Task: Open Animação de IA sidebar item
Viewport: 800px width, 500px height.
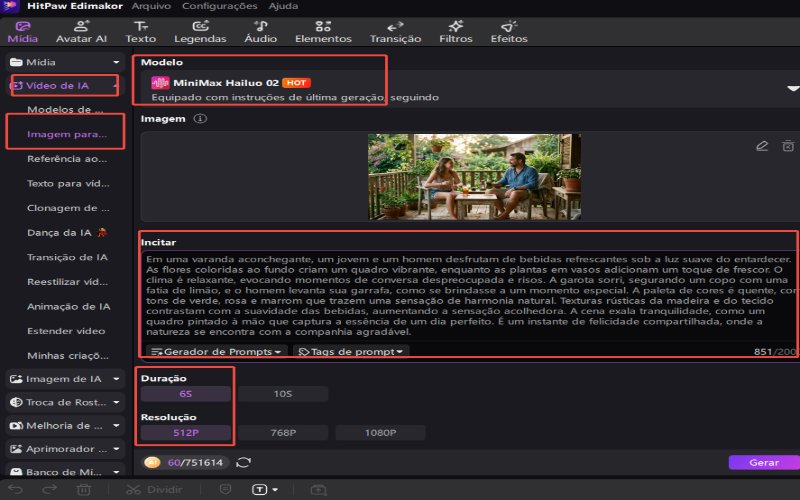Action: tap(68, 306)
